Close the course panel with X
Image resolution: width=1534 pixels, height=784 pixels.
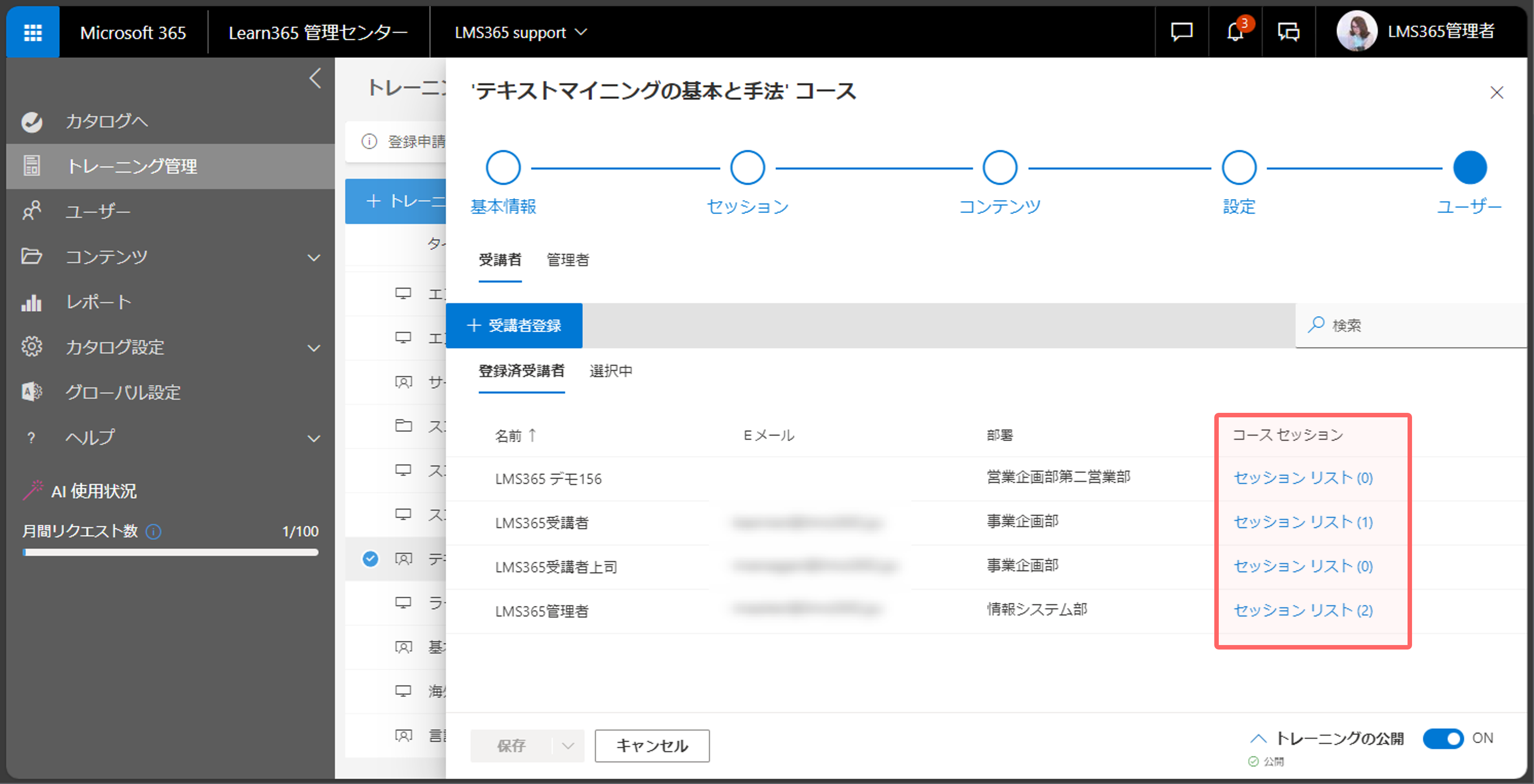(1496, 92)
